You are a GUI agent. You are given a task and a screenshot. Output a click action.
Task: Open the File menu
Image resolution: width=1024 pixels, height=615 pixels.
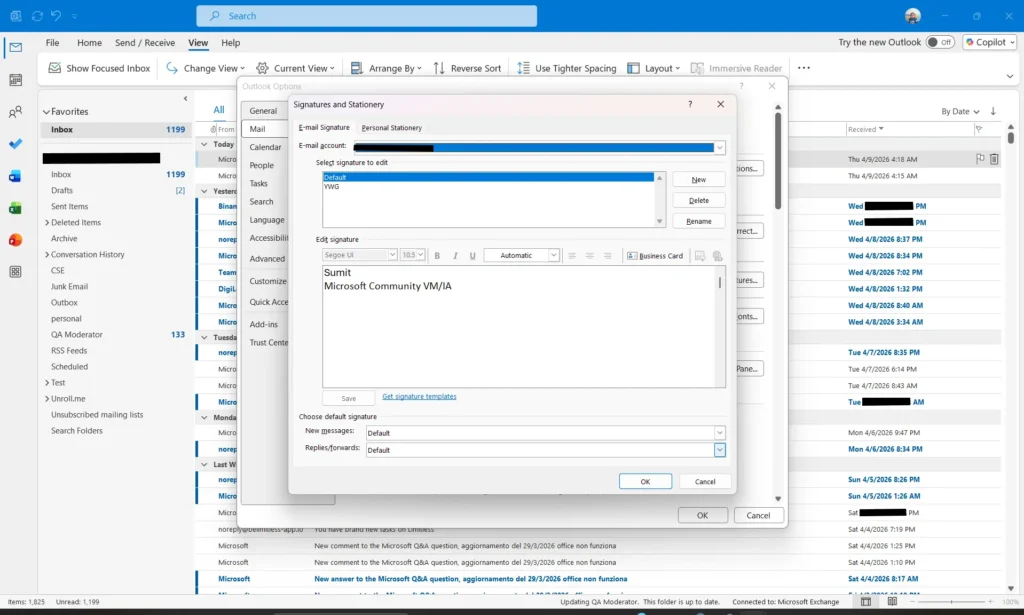point(52,42)
